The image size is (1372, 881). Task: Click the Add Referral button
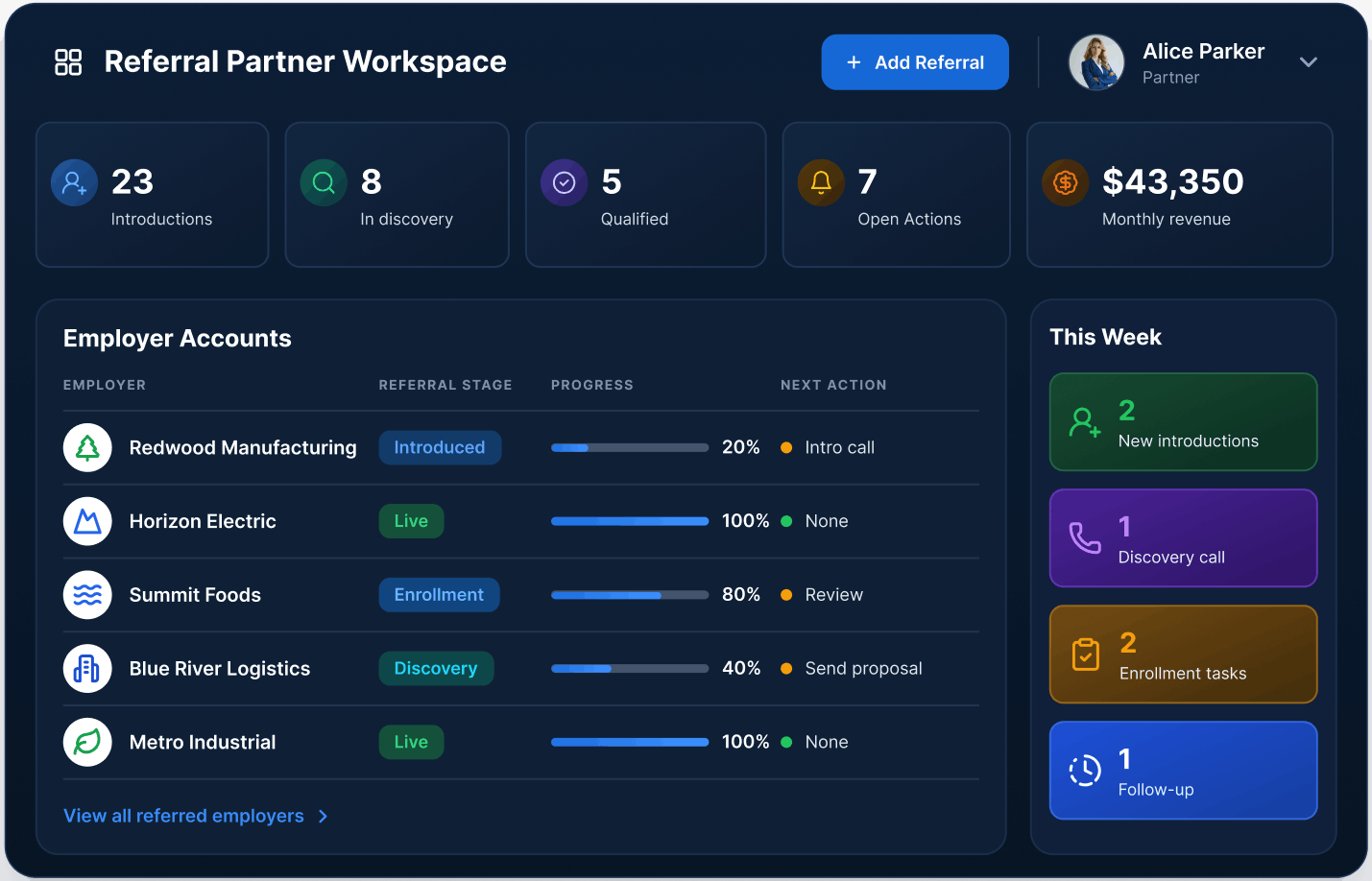(x=915, y=62)
